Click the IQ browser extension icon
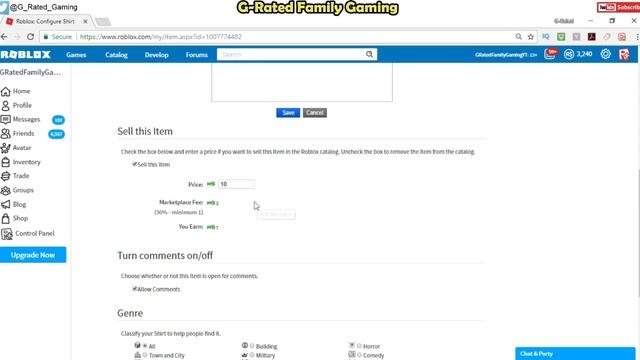Viewport: 640px width, 360px height. tap(546, 37)
